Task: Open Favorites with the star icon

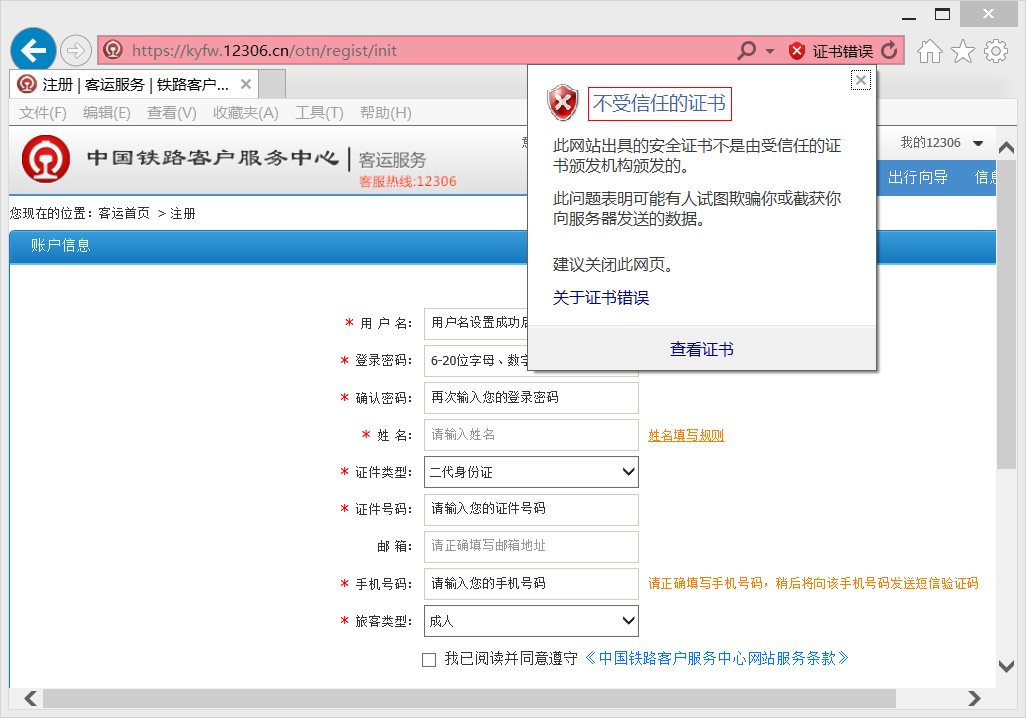Action: [963, 51]
